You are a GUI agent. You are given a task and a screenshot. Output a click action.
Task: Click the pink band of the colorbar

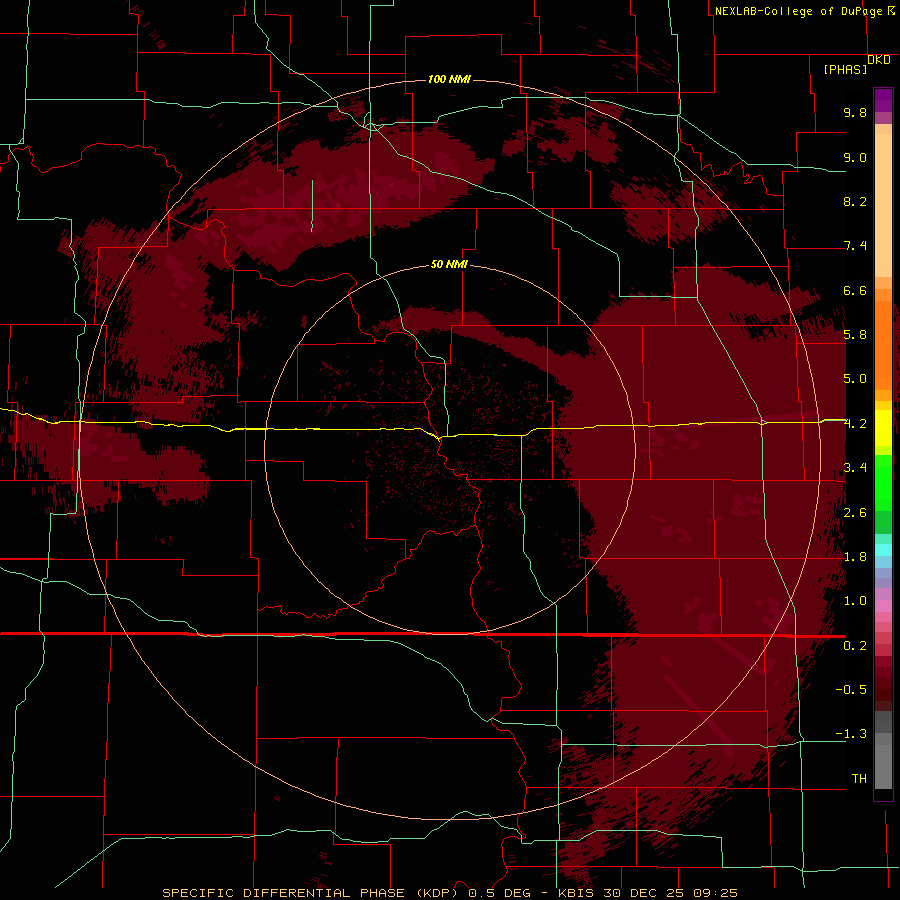[x=883, y=606]
